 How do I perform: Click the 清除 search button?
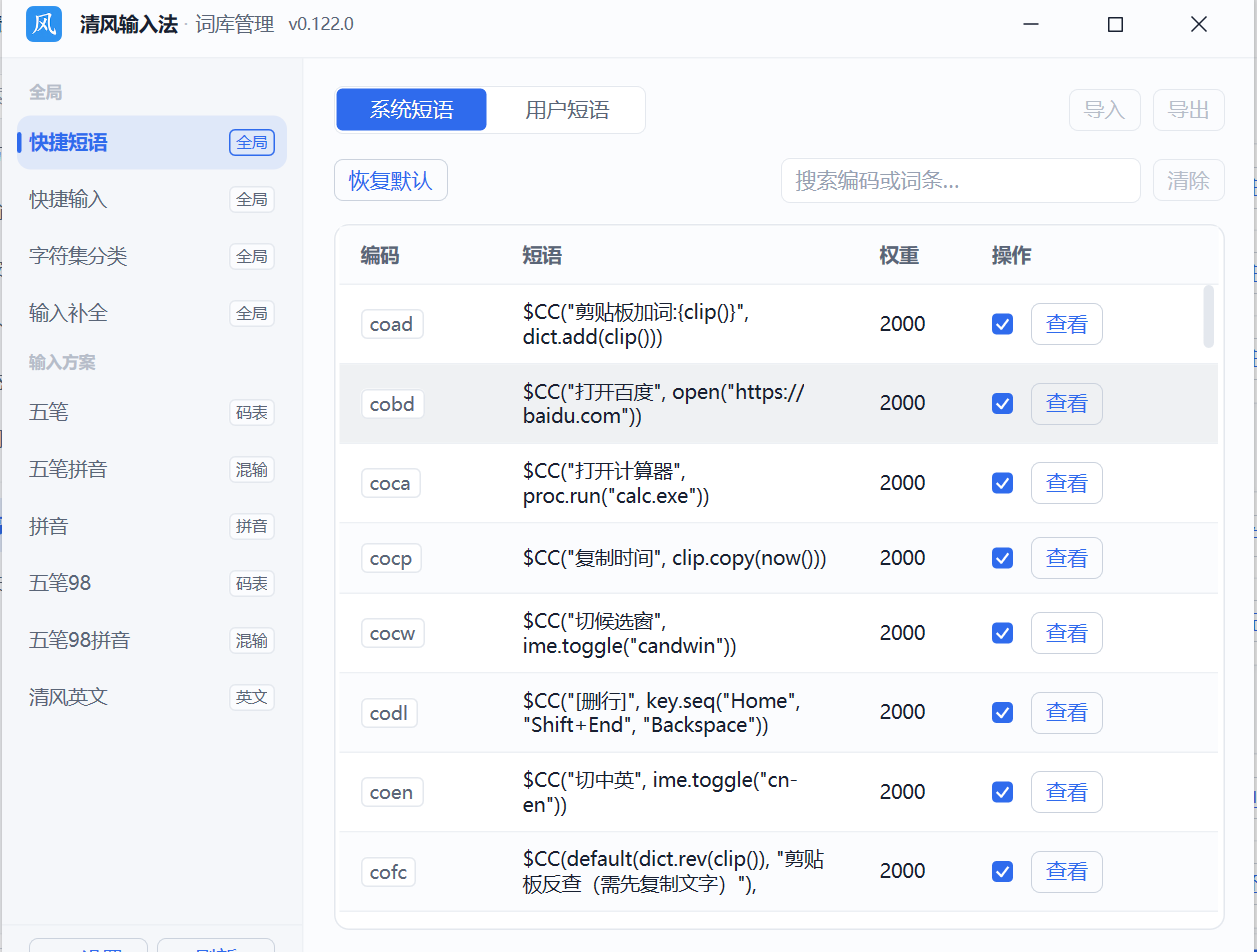coord(1189,181)
